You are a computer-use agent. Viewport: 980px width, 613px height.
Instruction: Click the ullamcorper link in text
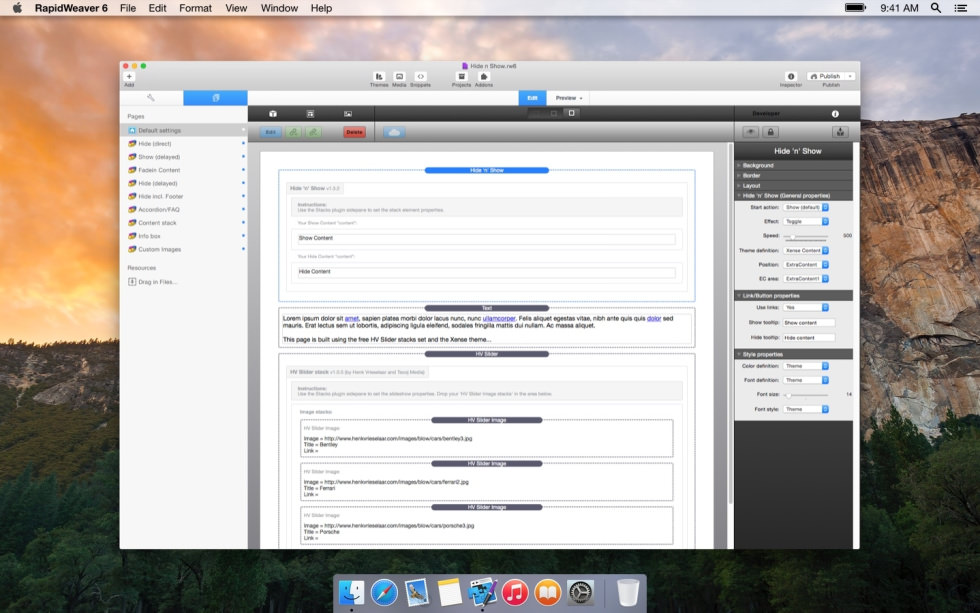[499, 319]
